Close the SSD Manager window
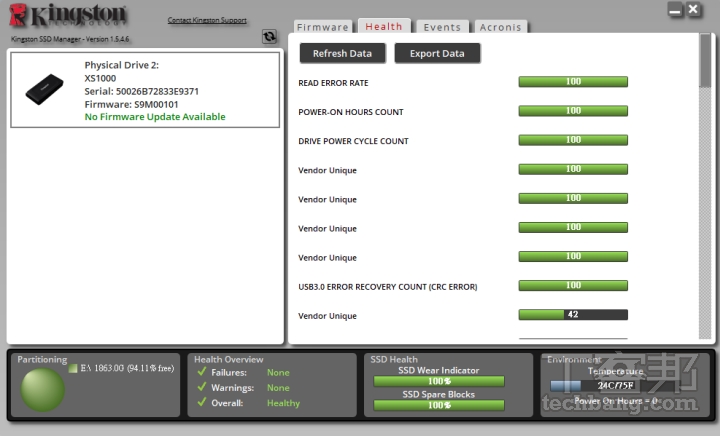Viewport: 720px width, 436px height. pyautogui.click(x=693, y=10)
